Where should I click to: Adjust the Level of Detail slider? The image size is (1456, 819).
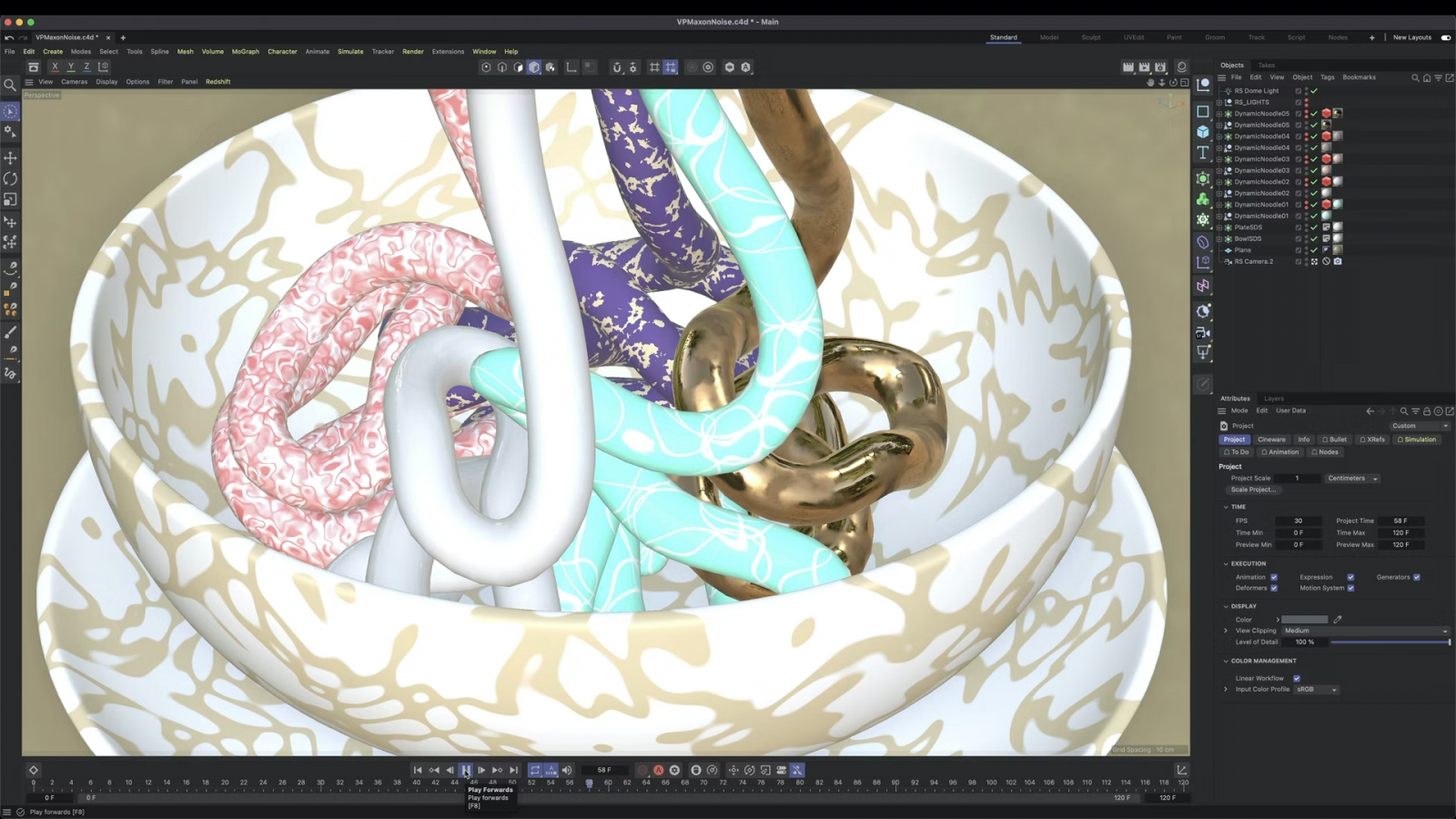tap(1390, 642)
